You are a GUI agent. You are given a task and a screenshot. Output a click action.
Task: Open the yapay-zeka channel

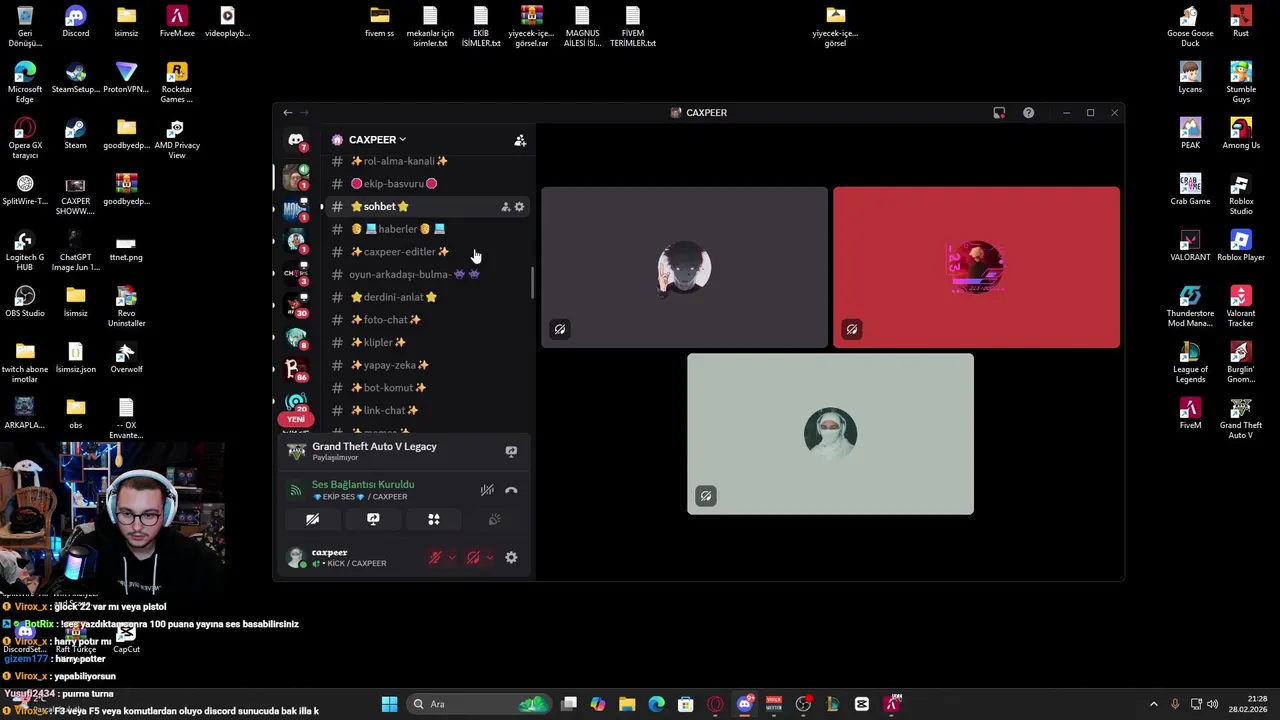[x=427, y=365]
